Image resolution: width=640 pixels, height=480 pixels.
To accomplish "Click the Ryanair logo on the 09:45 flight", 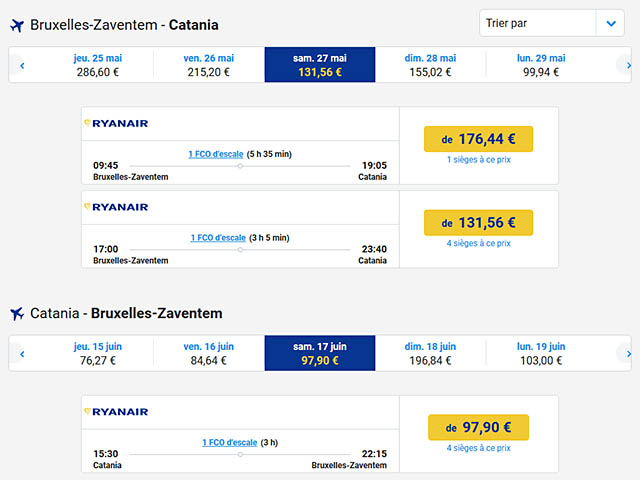I will click(x=118, y=124).
